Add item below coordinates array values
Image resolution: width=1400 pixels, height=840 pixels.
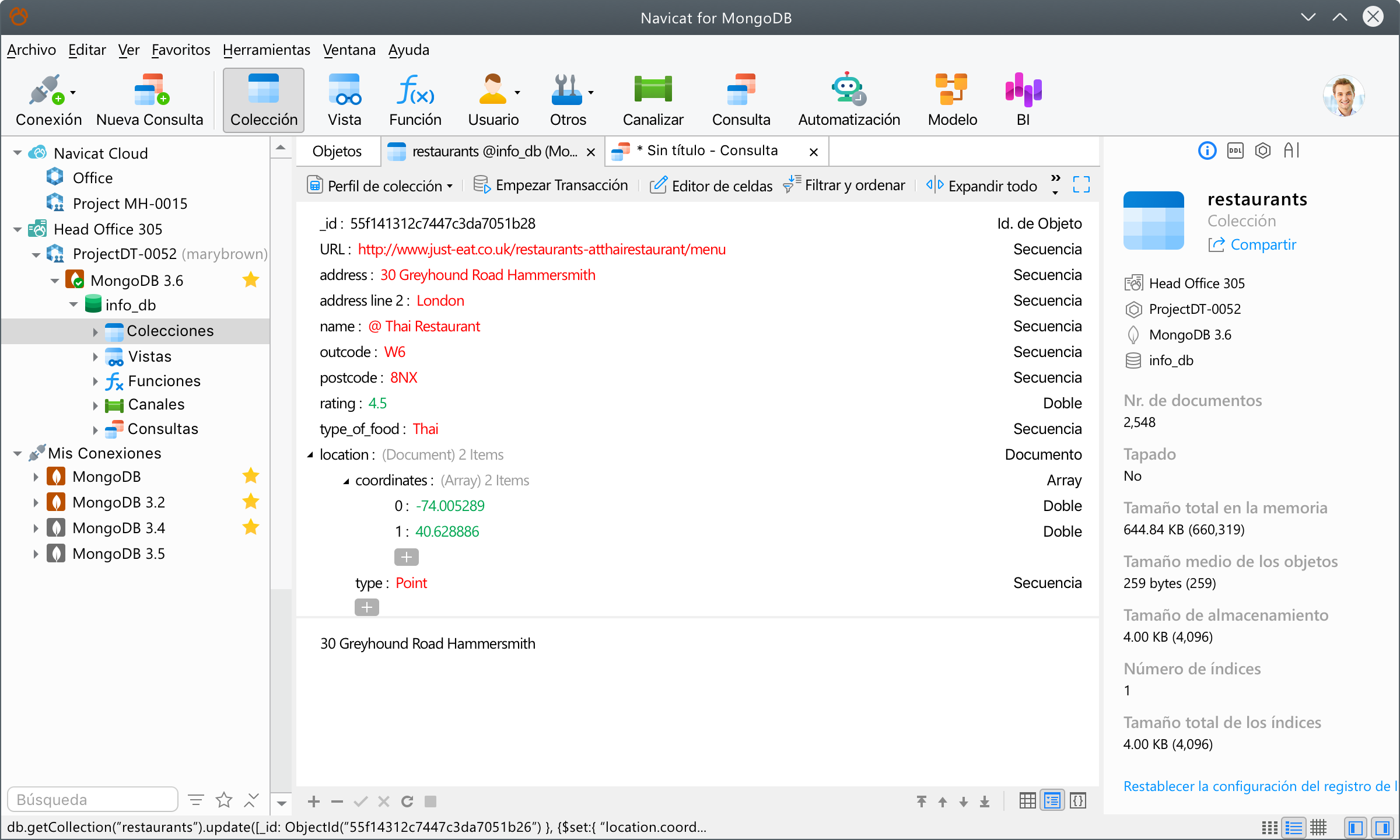tap(406, 556)
